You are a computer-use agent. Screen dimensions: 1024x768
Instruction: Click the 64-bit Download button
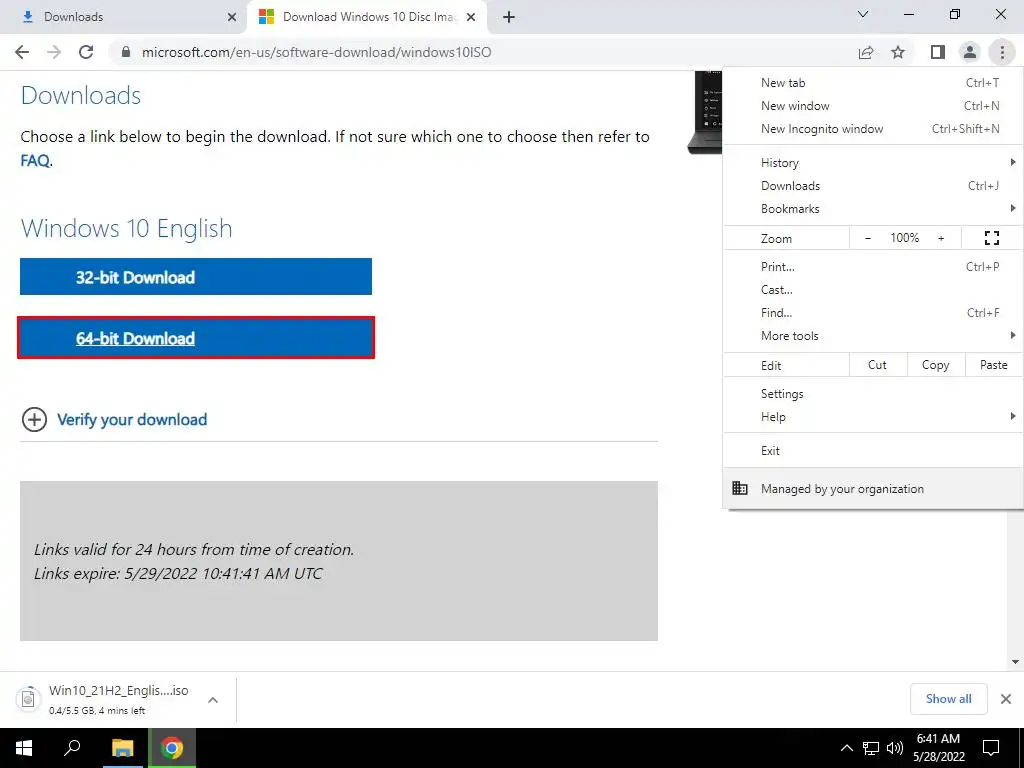click(196, 338)
